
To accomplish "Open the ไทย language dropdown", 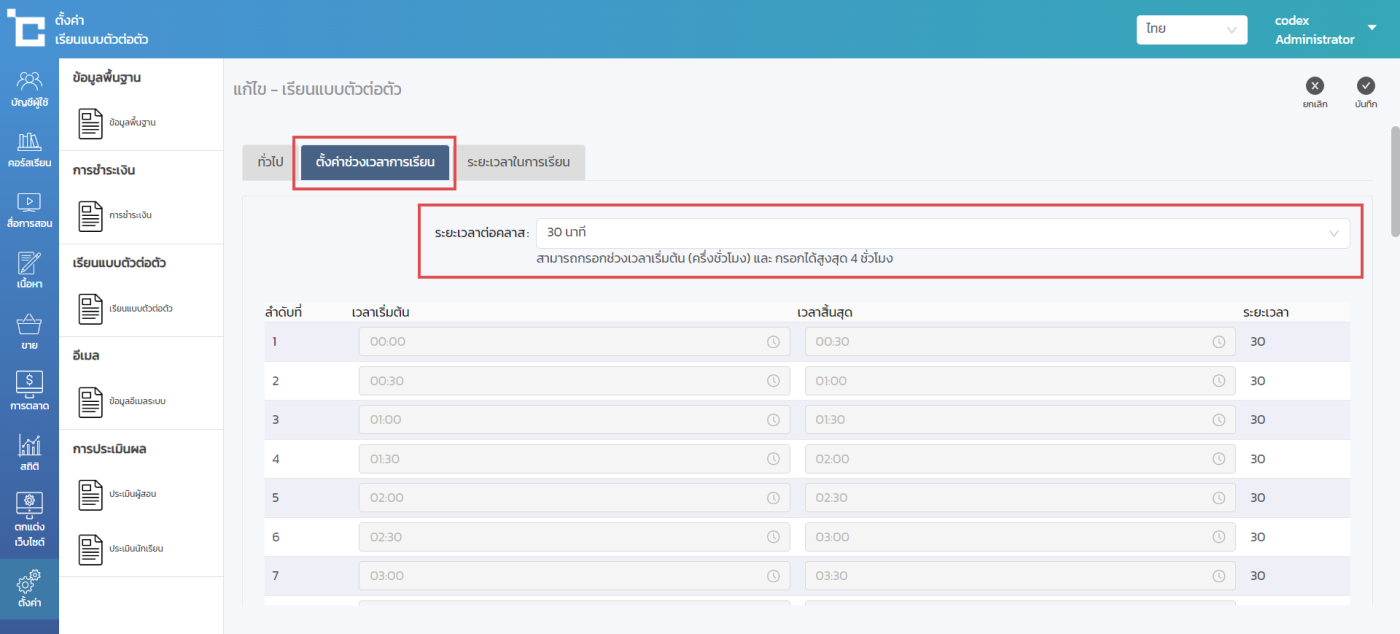I will tap(1191, 30).
